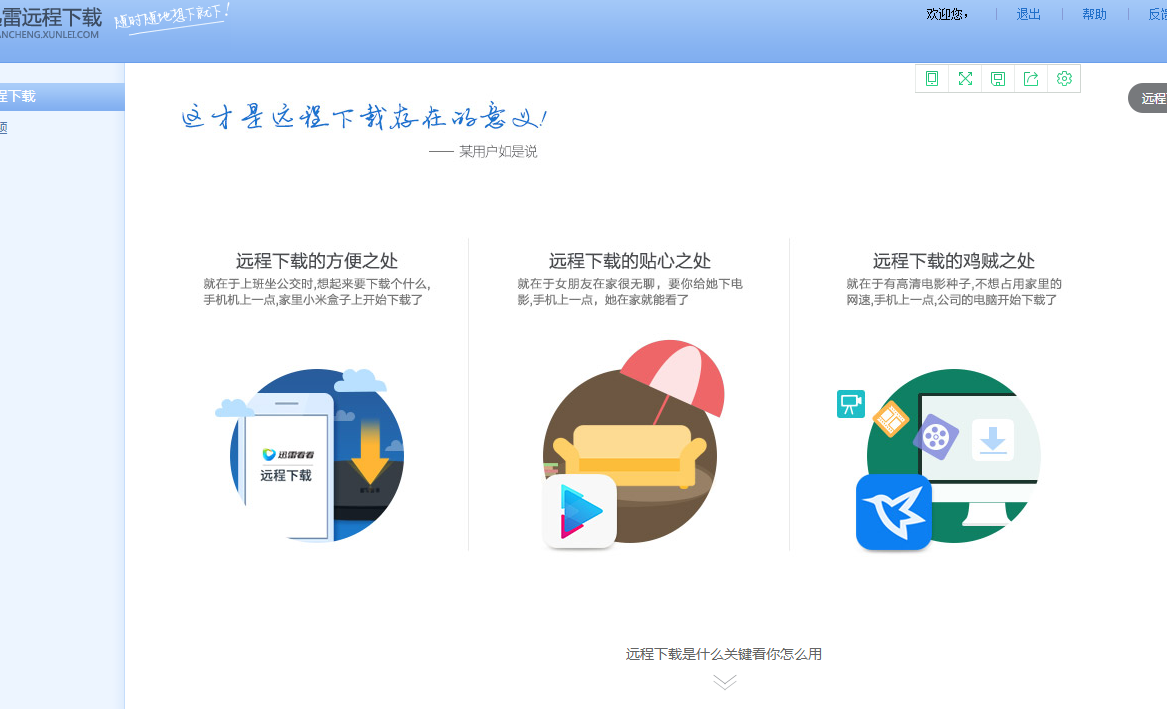Click the 退出 logout link

(1028, 14)
